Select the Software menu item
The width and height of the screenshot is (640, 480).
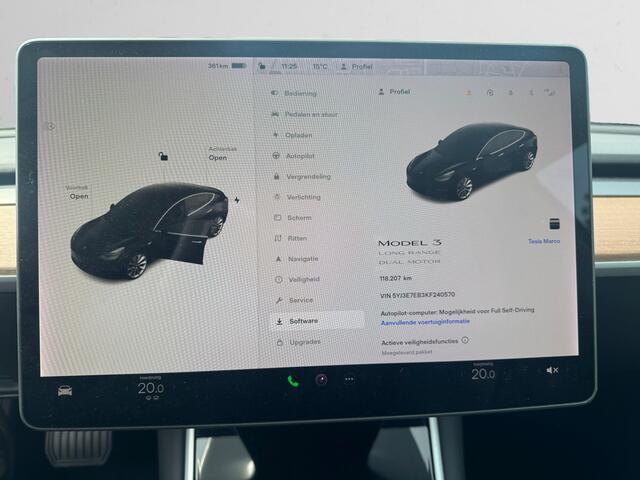[318, 321]
